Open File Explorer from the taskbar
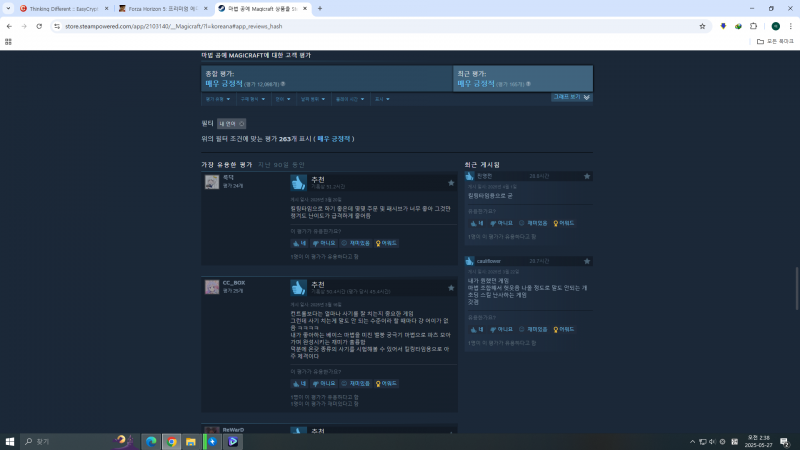This screenshot has height=450, width=800. (191, 441)
